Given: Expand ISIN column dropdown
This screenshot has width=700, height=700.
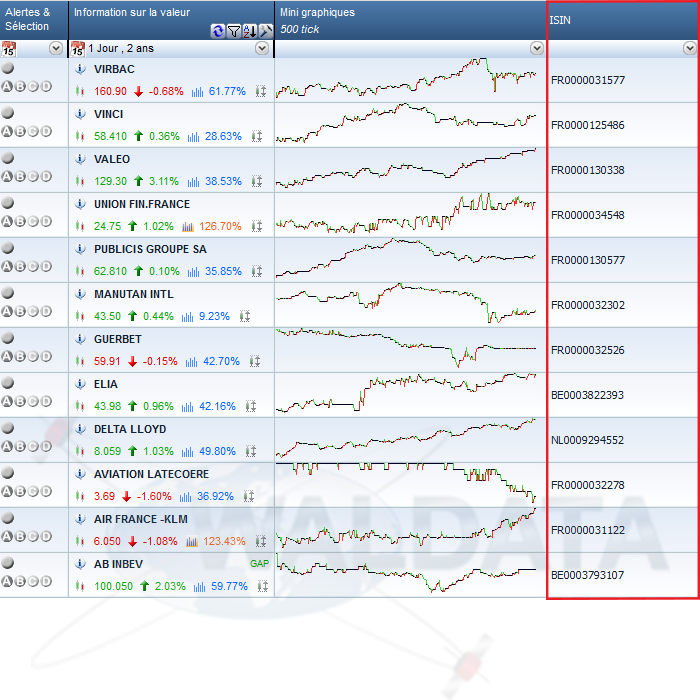Looking at the screenshot, I should [x=690, y=48].
